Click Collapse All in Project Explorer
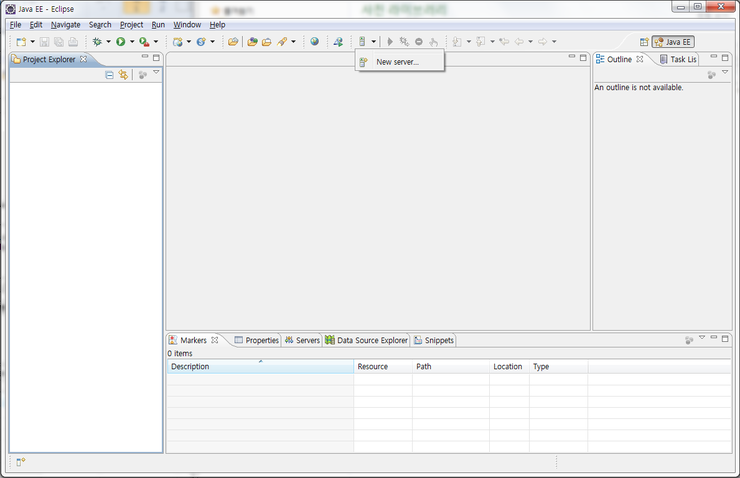 point(109,75)
